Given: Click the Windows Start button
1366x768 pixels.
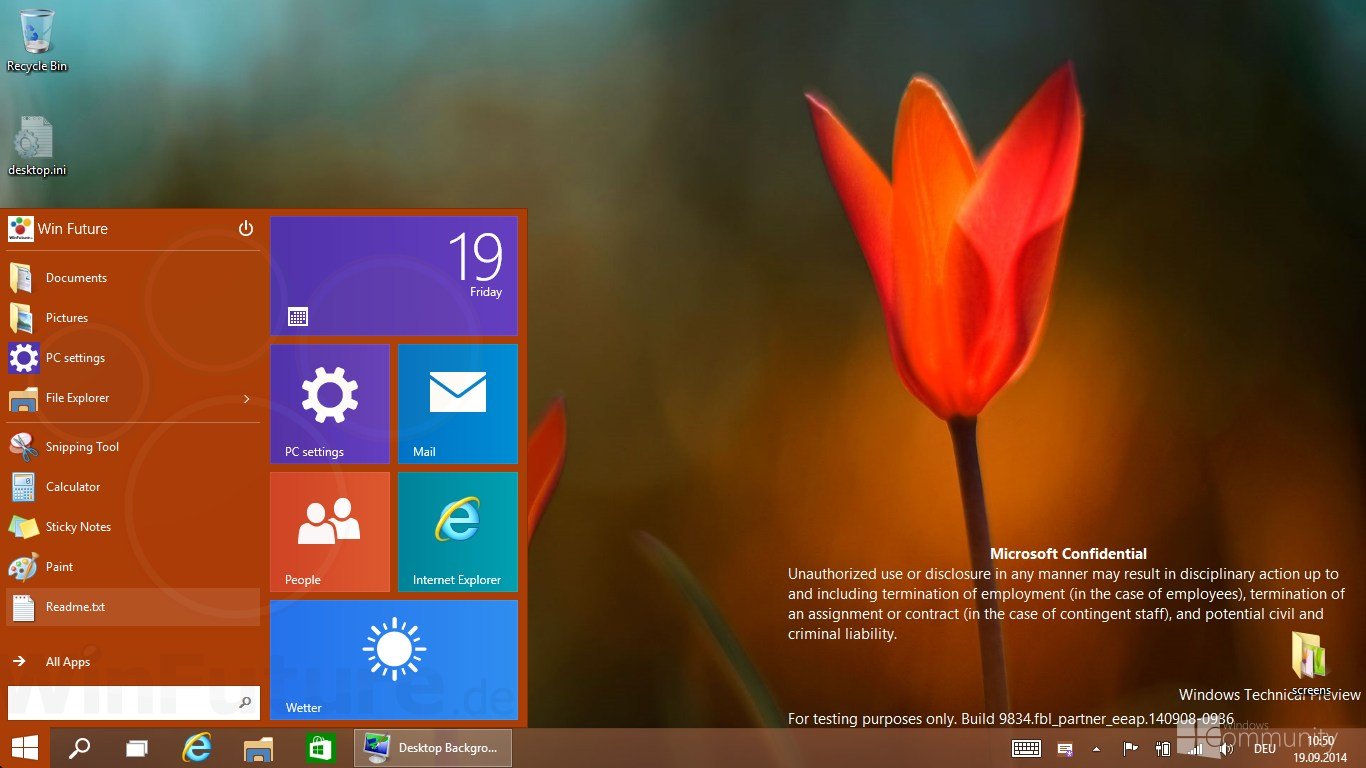Looking at the screenshot, I should [25, 748].
